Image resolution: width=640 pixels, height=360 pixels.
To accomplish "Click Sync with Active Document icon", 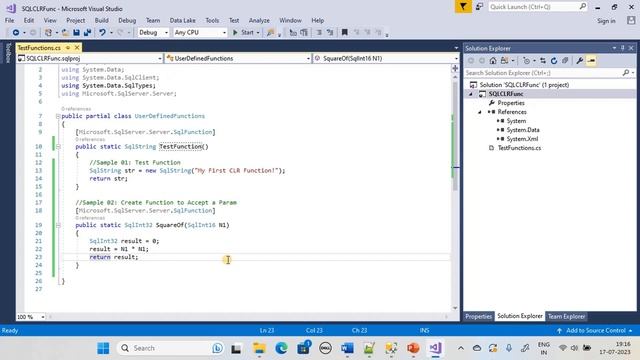I will [543, 60].
